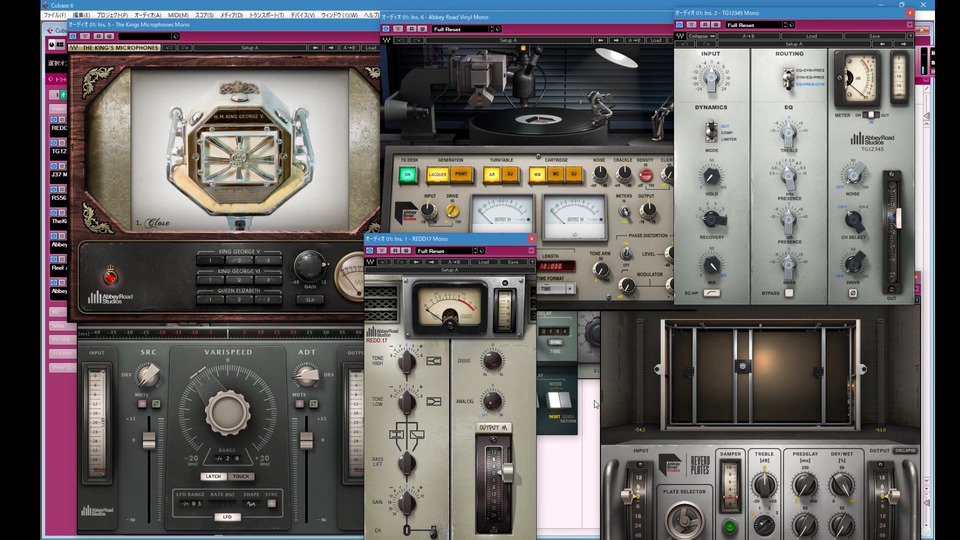Click the yellow Drive knob in Vinyl

452,211
